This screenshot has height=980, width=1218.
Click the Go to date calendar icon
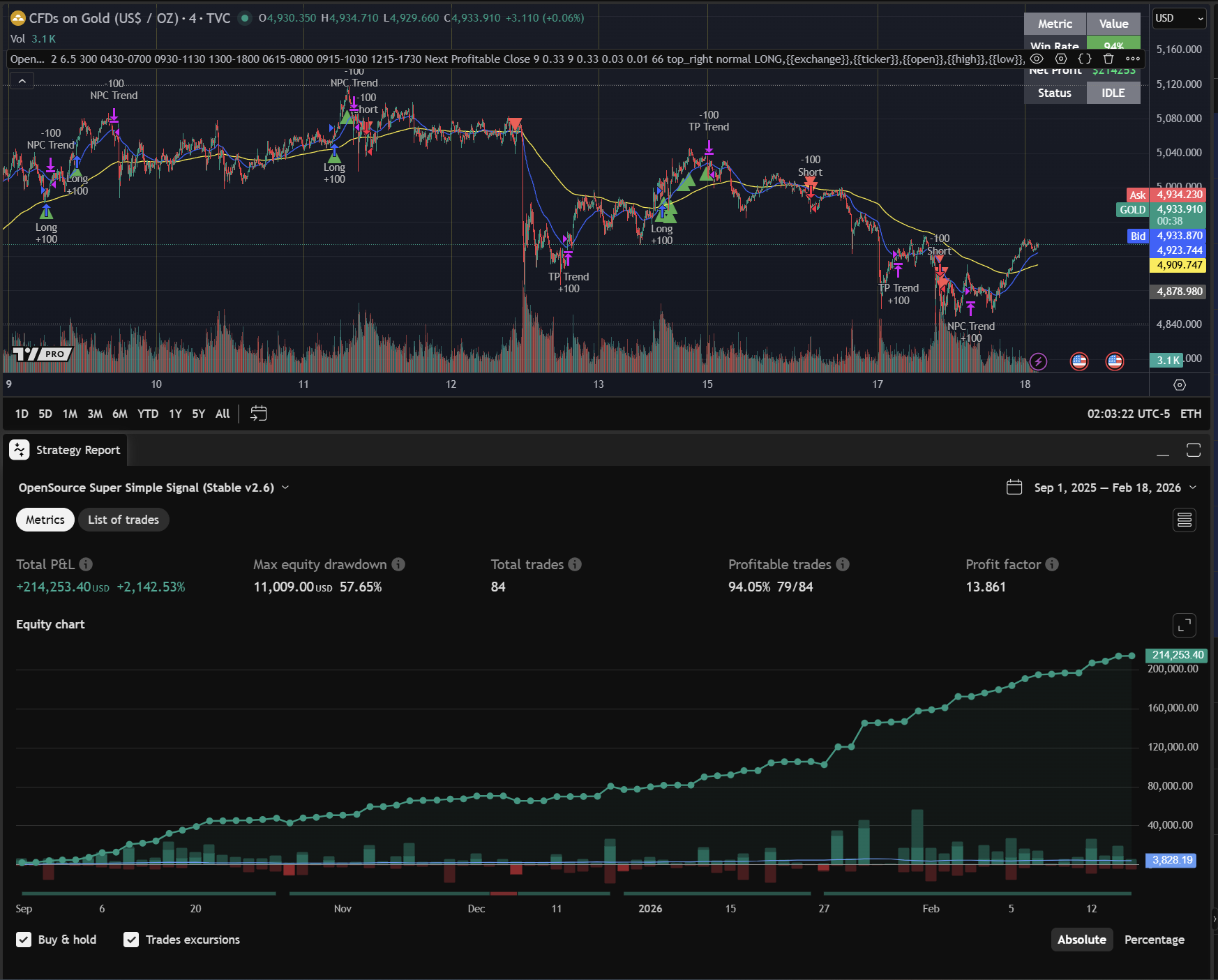tap(258, 414)
